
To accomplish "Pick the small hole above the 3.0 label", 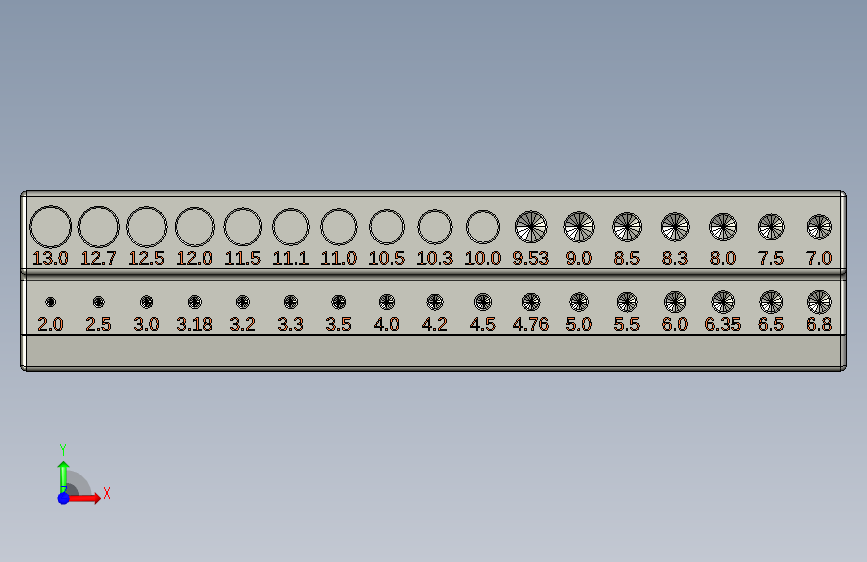I will (147, 302).
